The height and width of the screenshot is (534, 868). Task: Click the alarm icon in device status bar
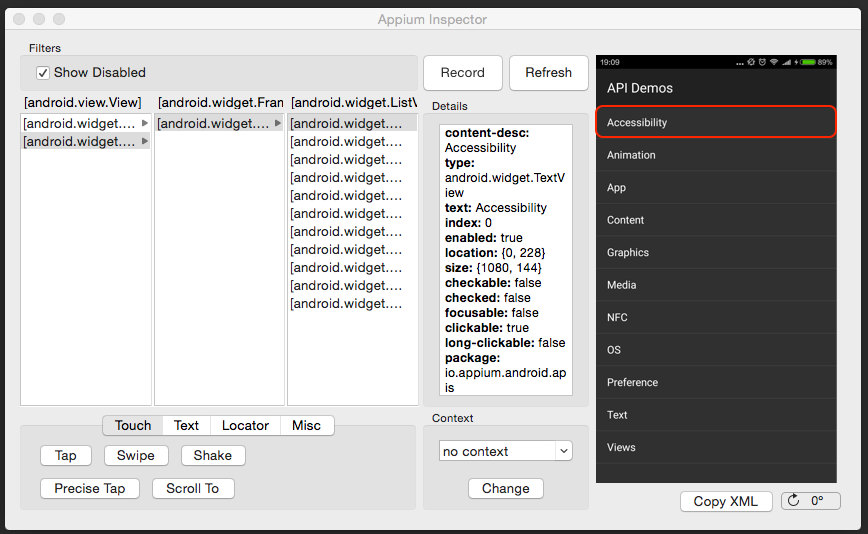(x=762, y=62)
